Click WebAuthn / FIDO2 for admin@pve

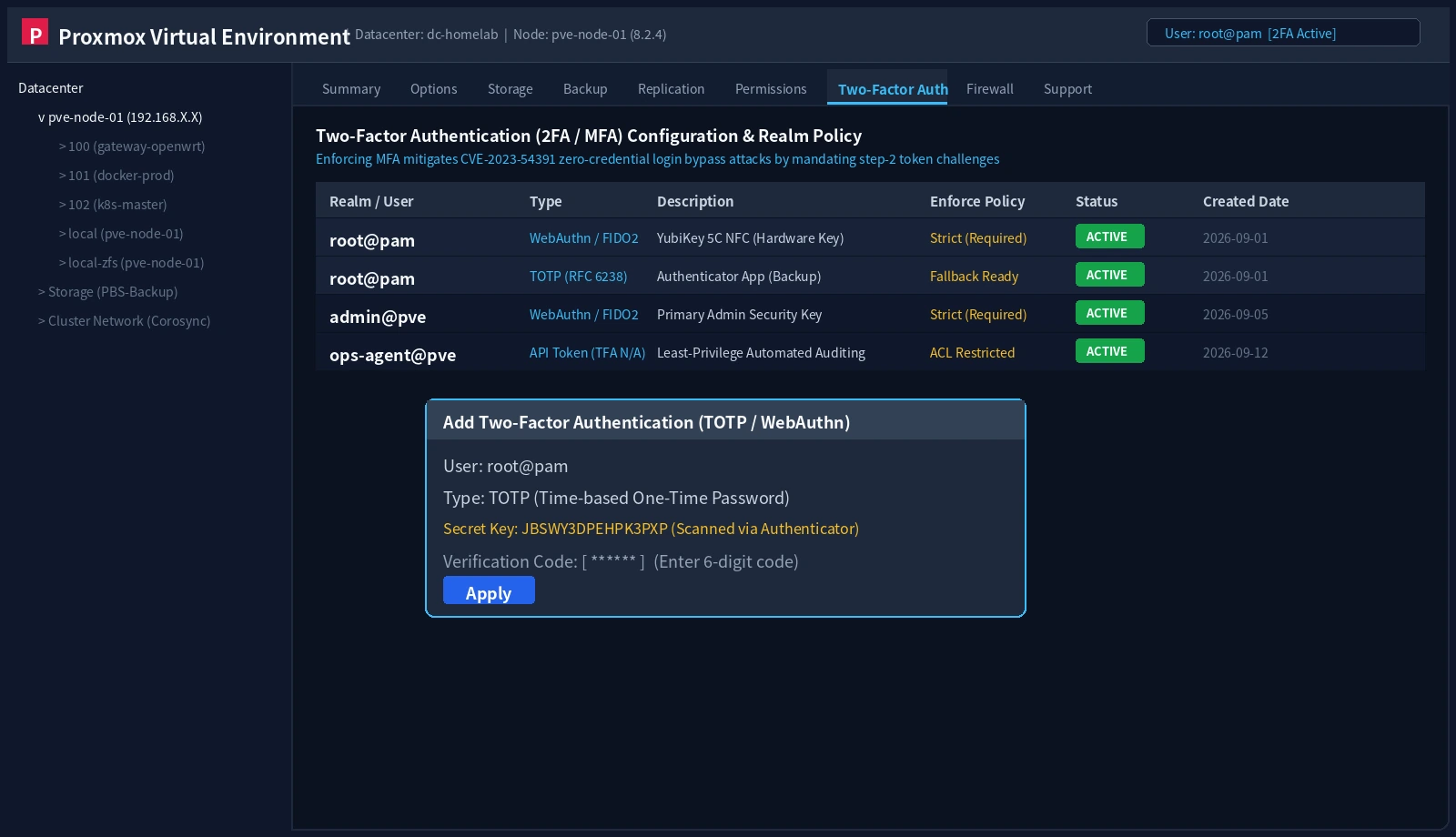[584, 315]
